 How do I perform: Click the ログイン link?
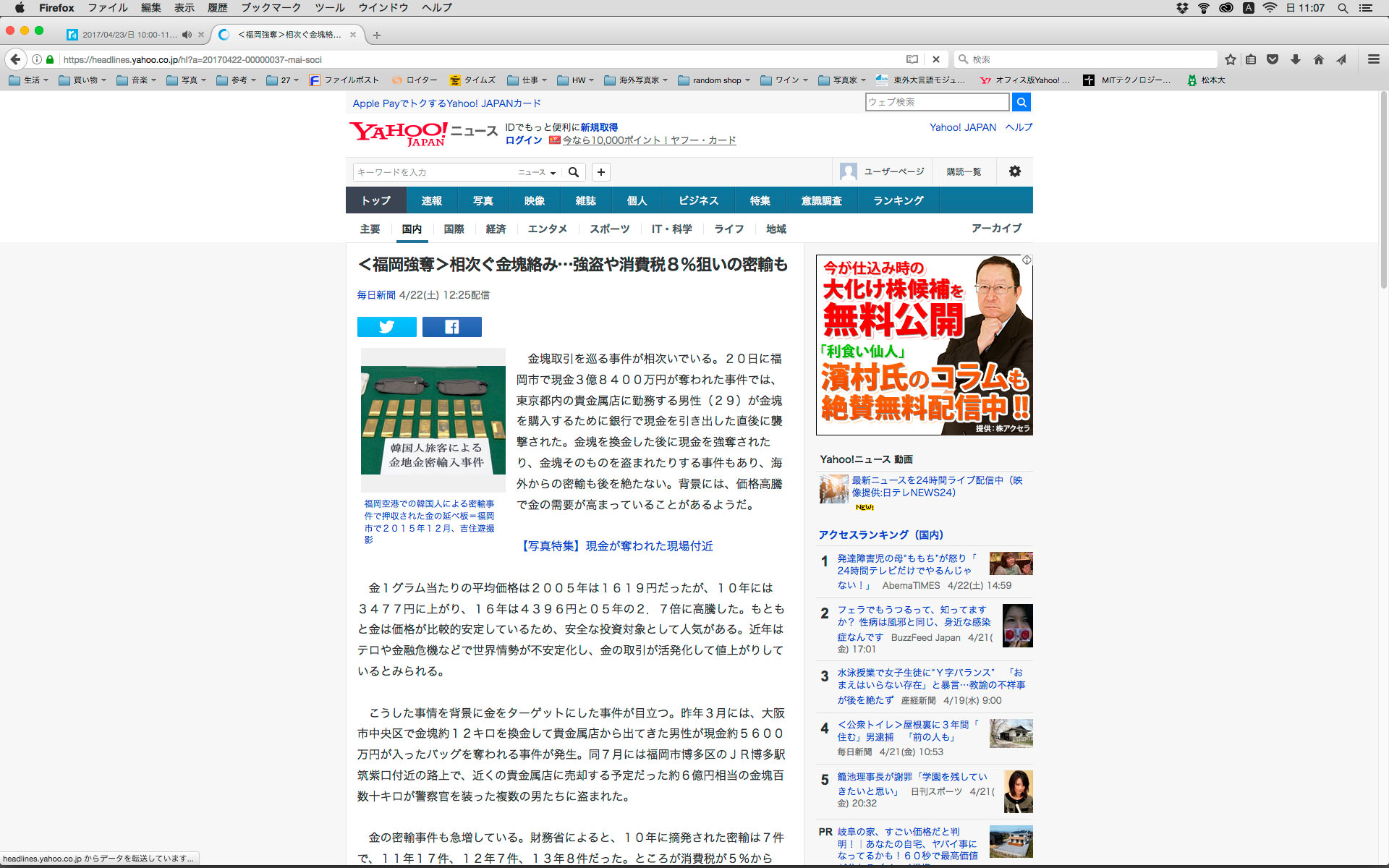click(523, 140)
